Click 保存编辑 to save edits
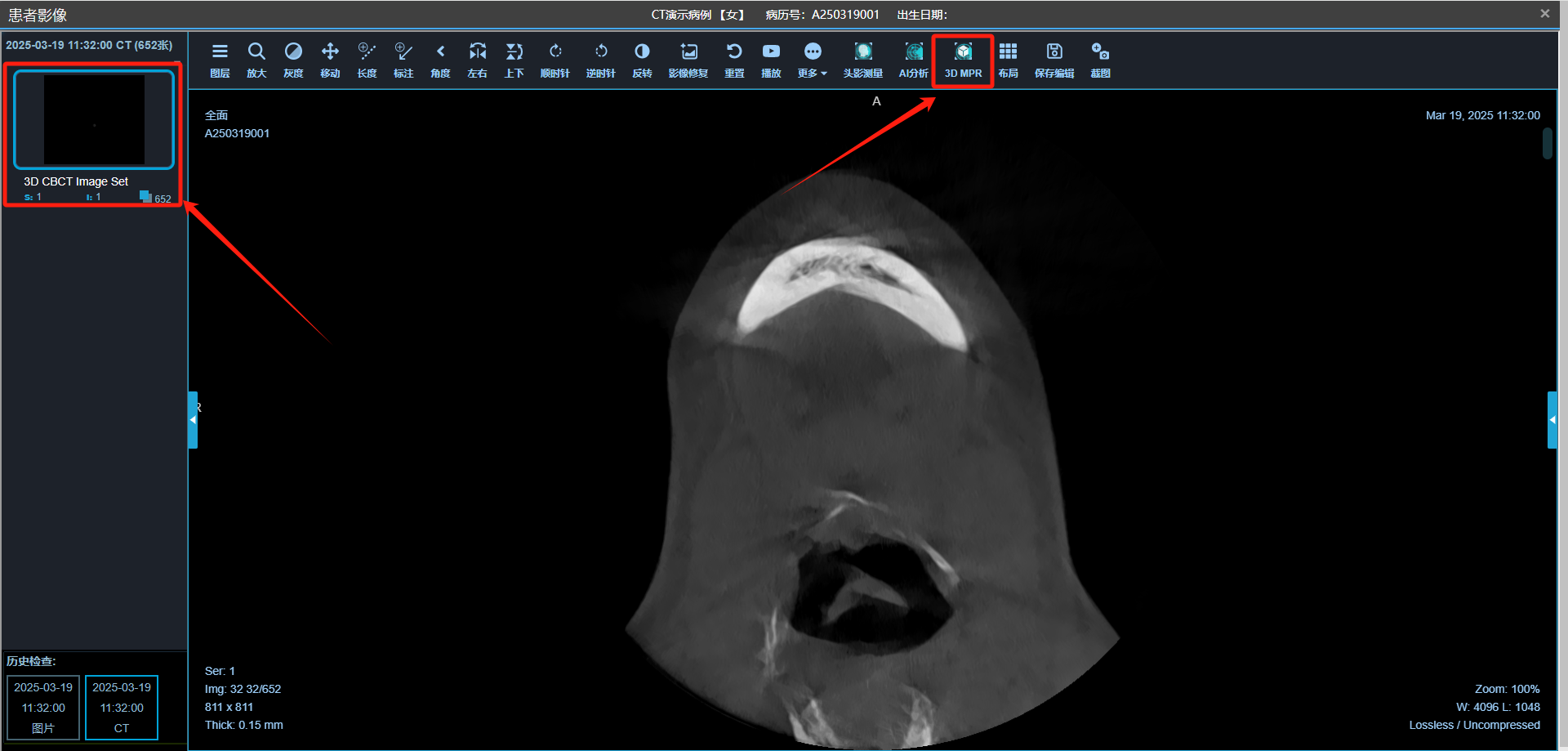The image size is (1568, 751). pos(1053,59)
